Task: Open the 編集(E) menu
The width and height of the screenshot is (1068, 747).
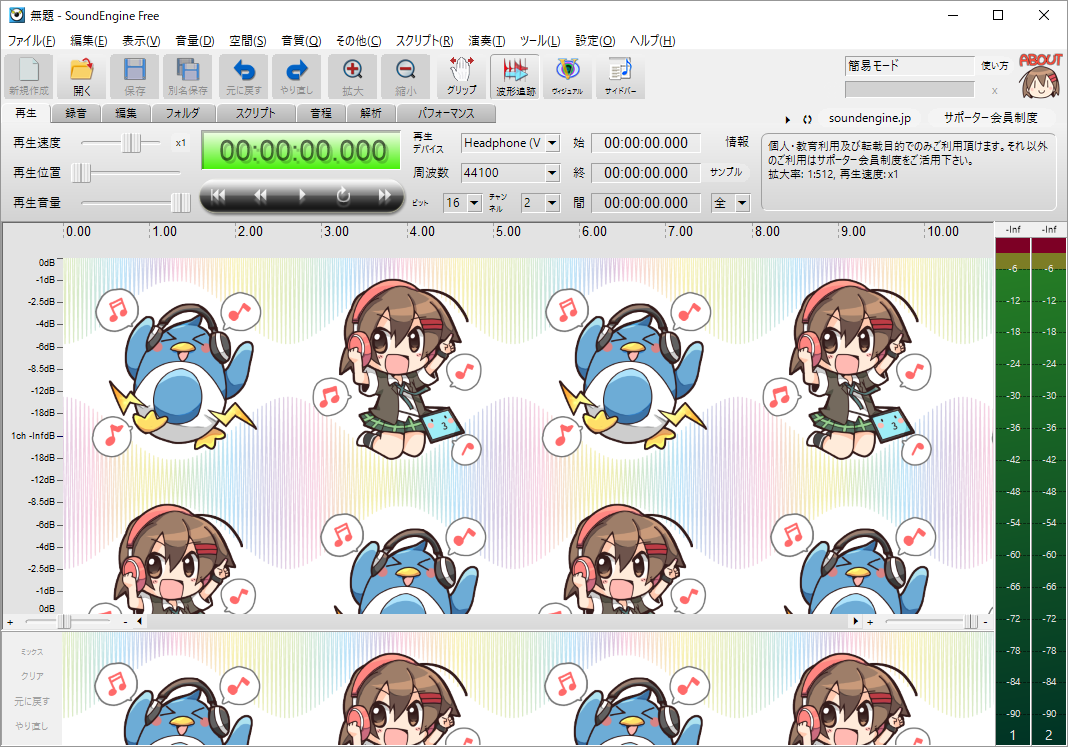Action: click(x=89, y=41)
